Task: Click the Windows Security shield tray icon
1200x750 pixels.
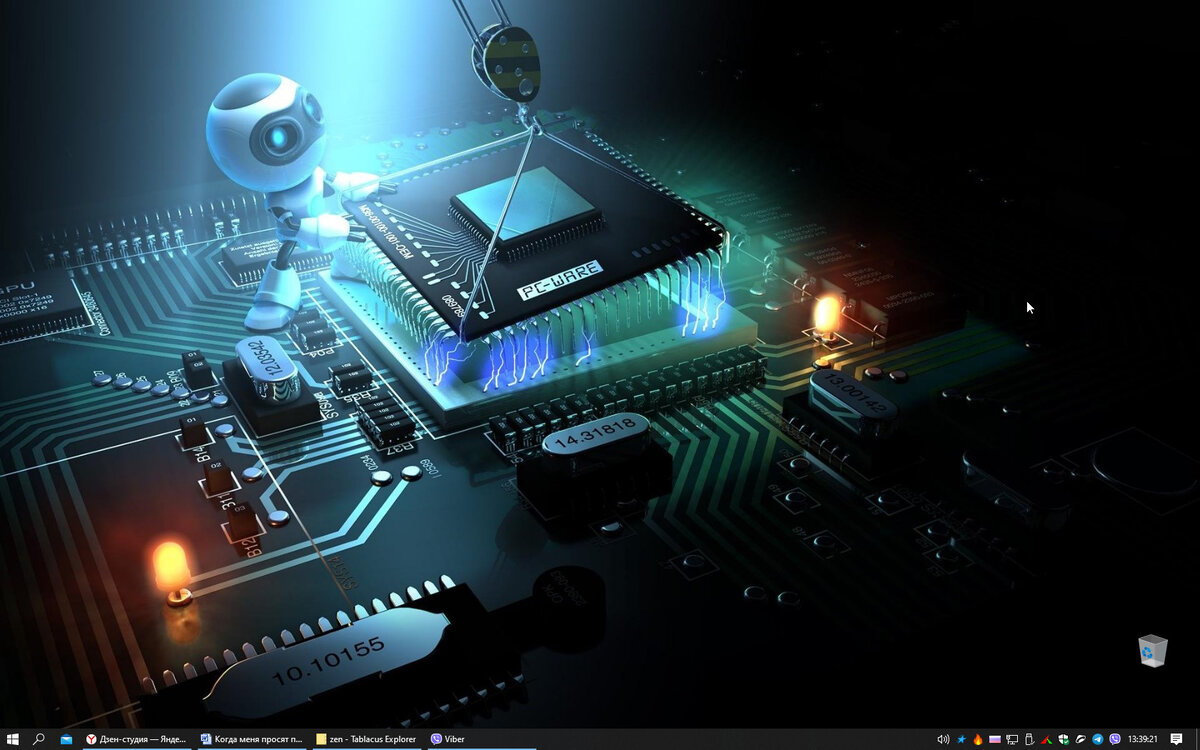Action: [x=1064, y=739]
